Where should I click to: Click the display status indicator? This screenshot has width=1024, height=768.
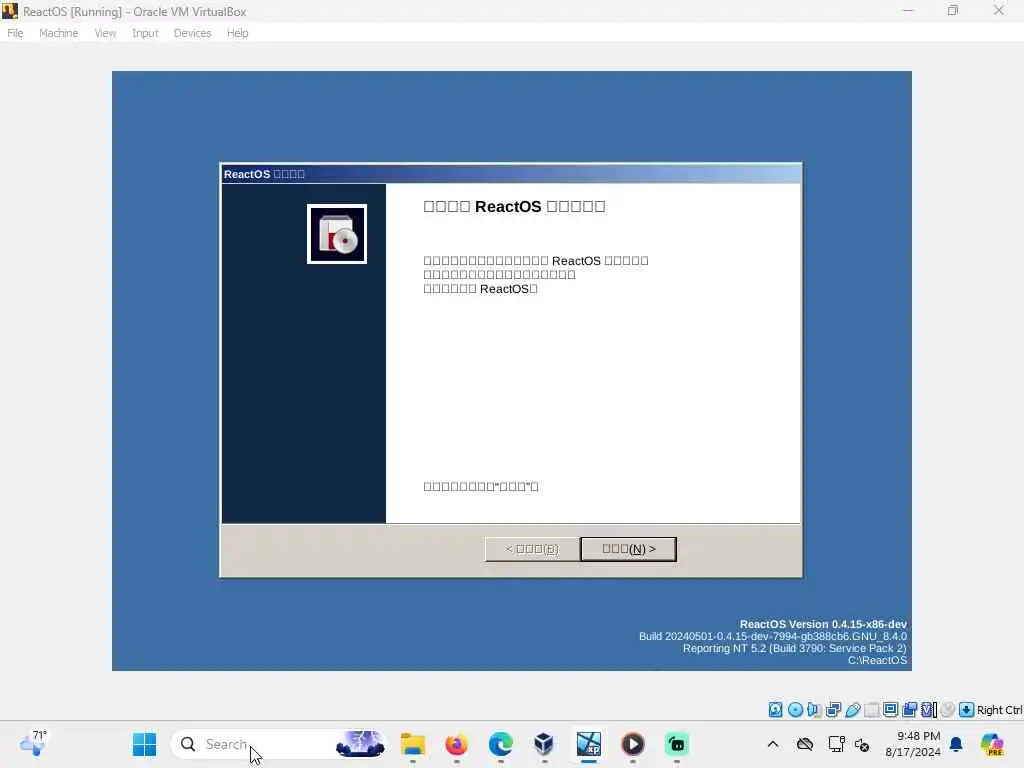890,710
